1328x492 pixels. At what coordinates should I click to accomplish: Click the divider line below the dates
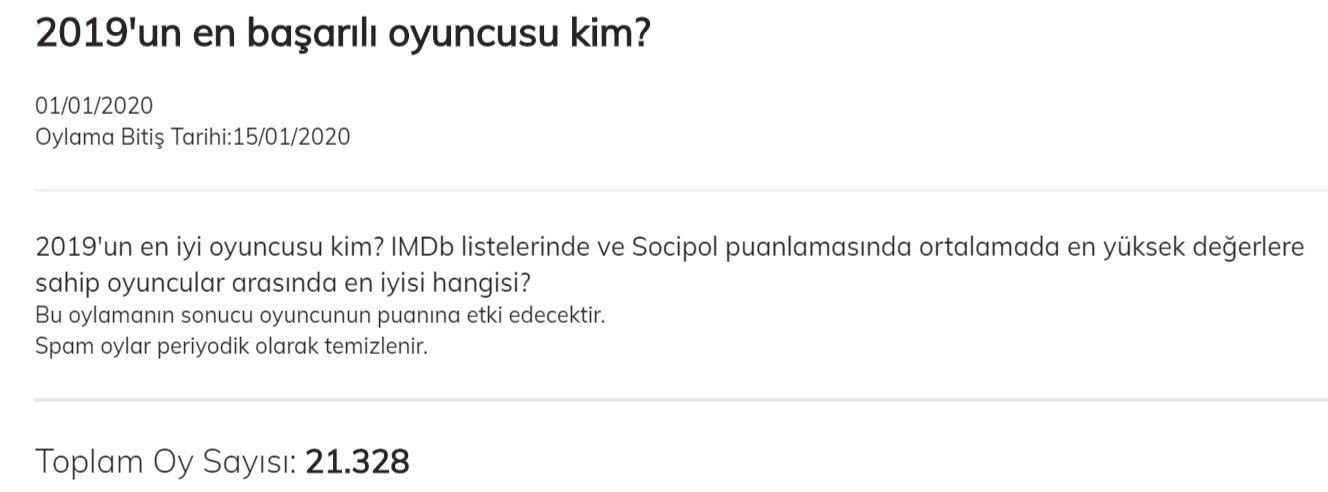pyautogui.click(x=680, y=190)
